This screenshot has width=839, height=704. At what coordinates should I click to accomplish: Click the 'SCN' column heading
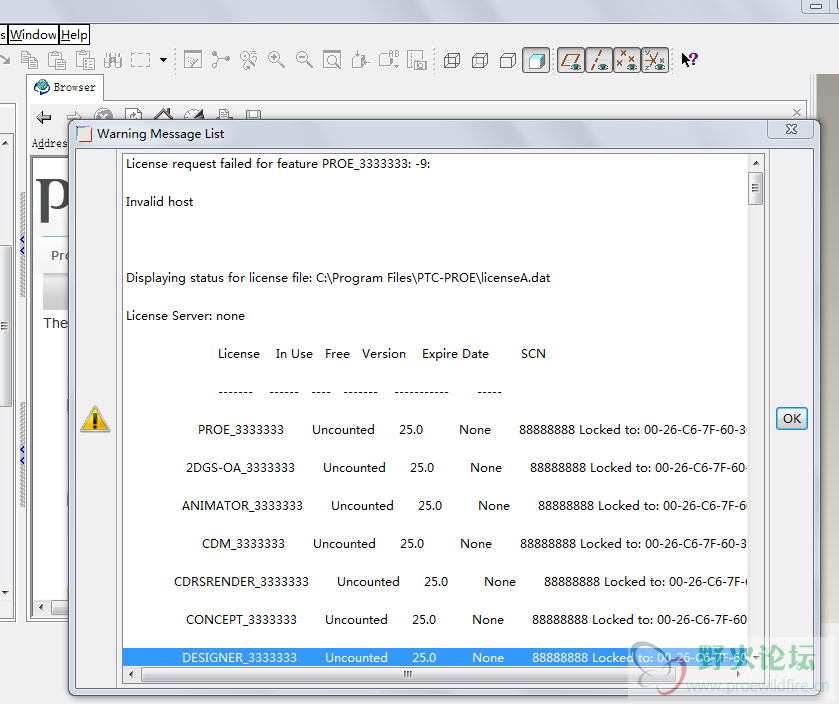(533, 354)
